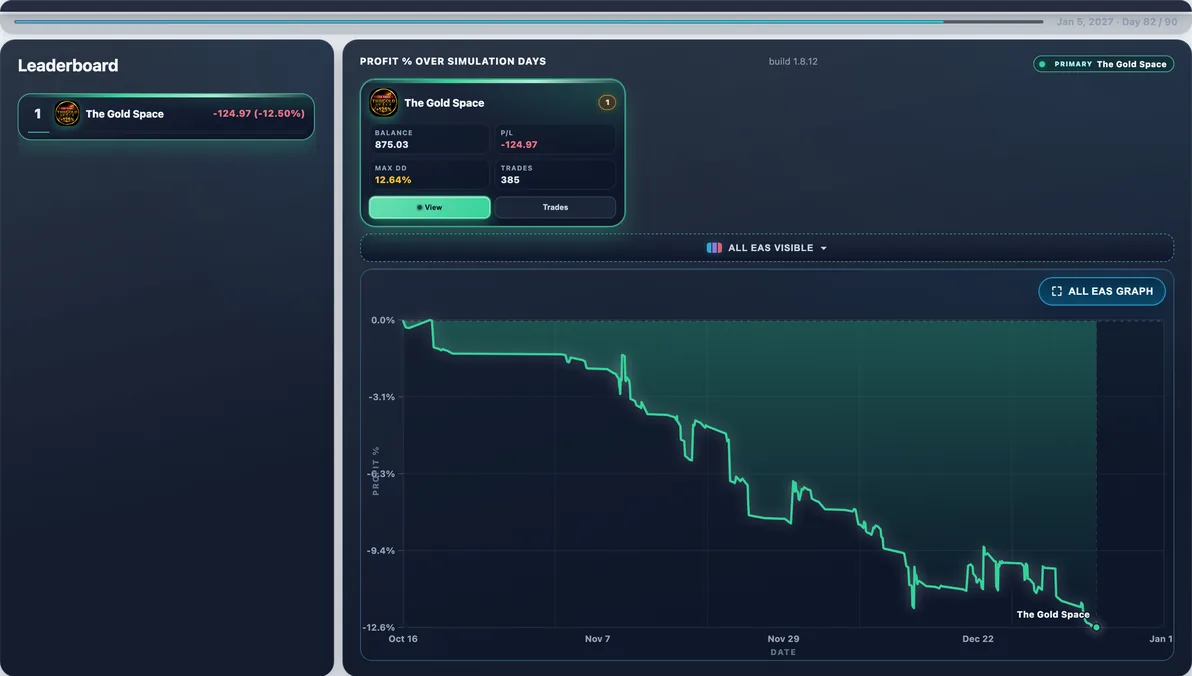Click the -9.4% y-axis label
The height and width of the screenshot is (676, 1192).
click(x=381, y=551)
